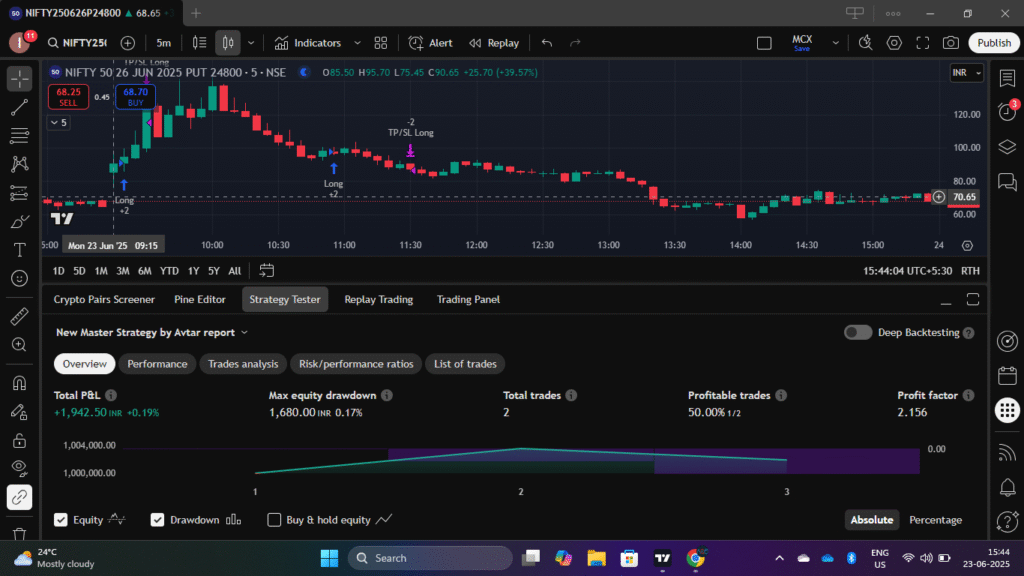Click the 68.25 SELL button

point(69,97)
